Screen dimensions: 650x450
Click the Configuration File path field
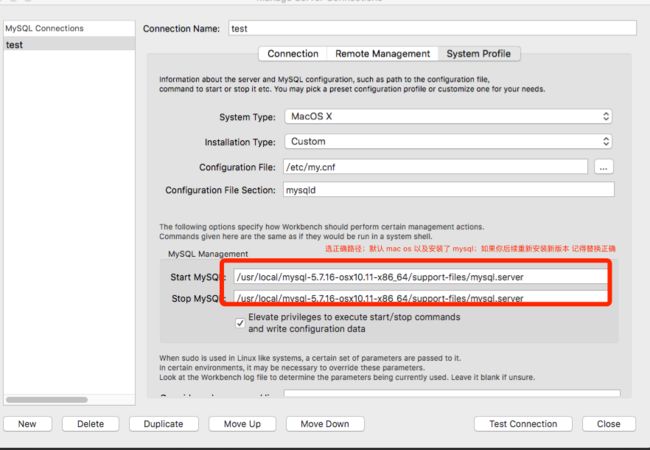point(435,167)
